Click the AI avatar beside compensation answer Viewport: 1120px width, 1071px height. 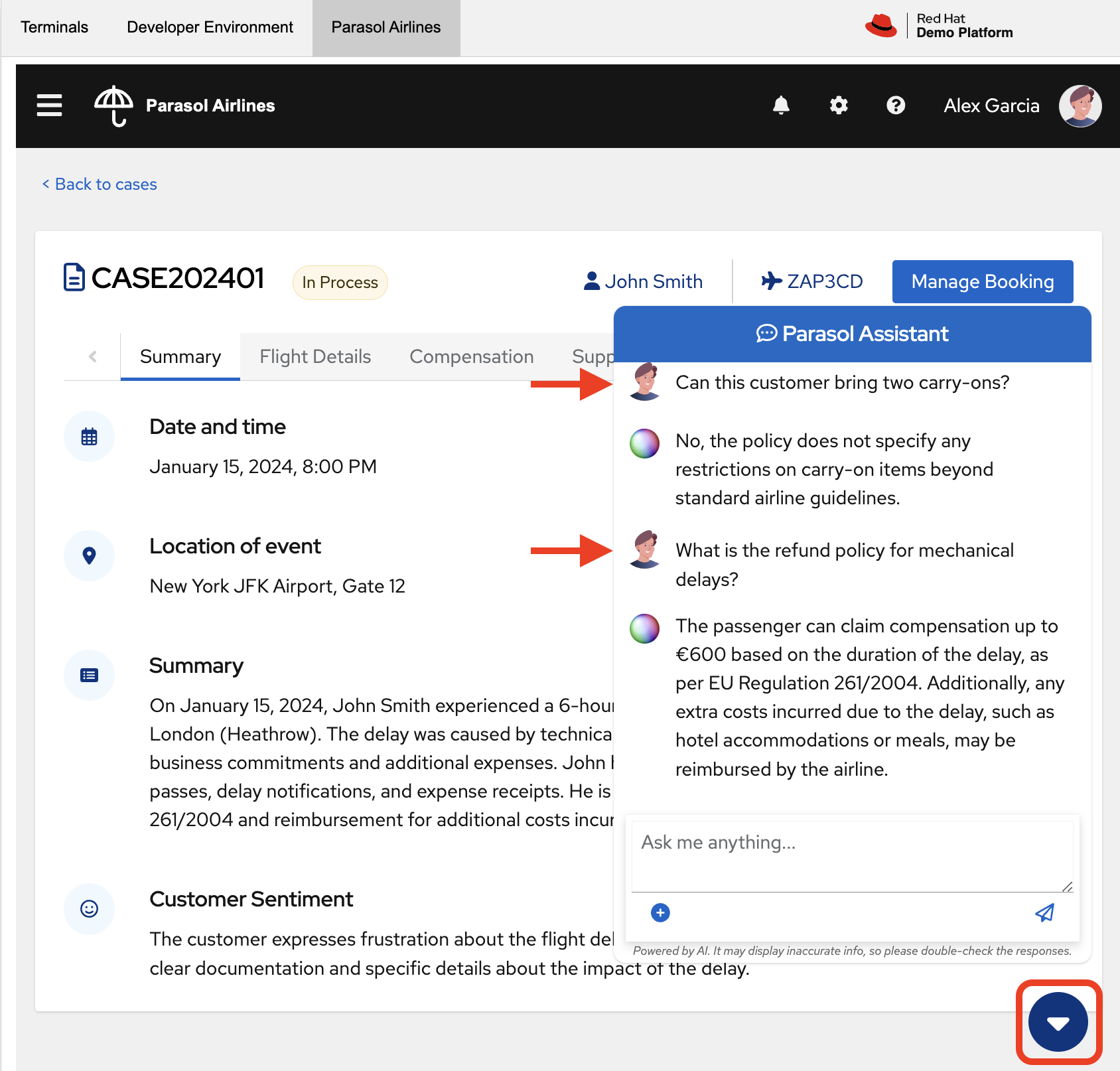644,628
